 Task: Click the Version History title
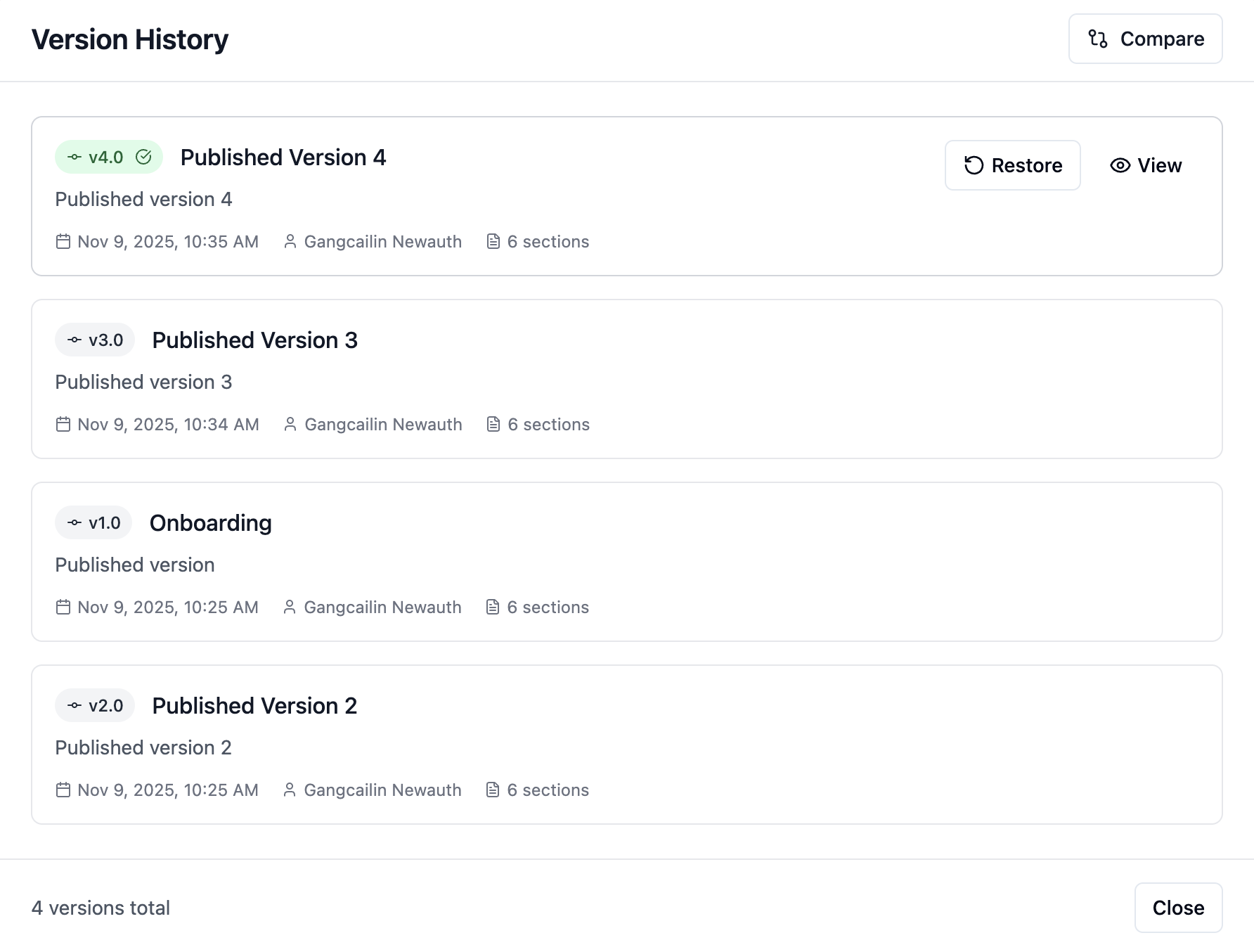pos(129,39)
